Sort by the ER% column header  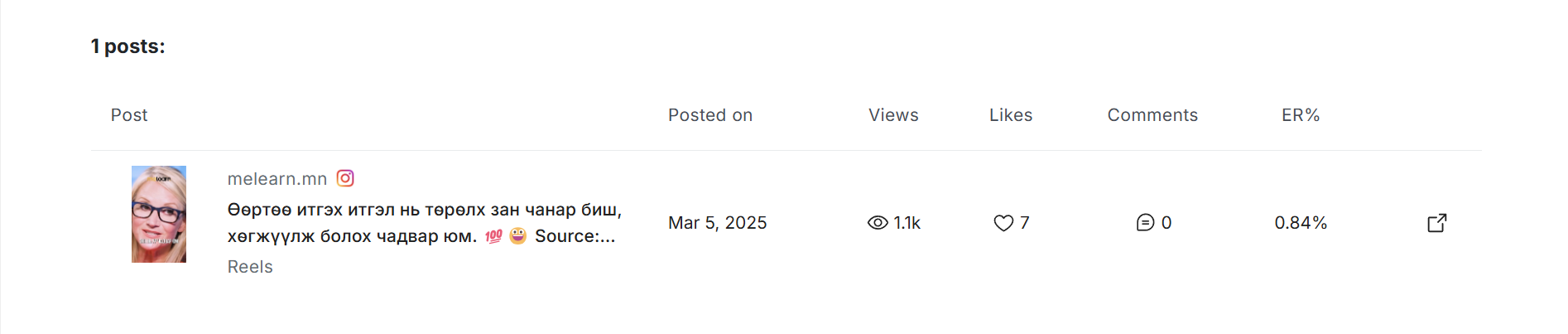pyautogui.click(x=1301, y=115)
